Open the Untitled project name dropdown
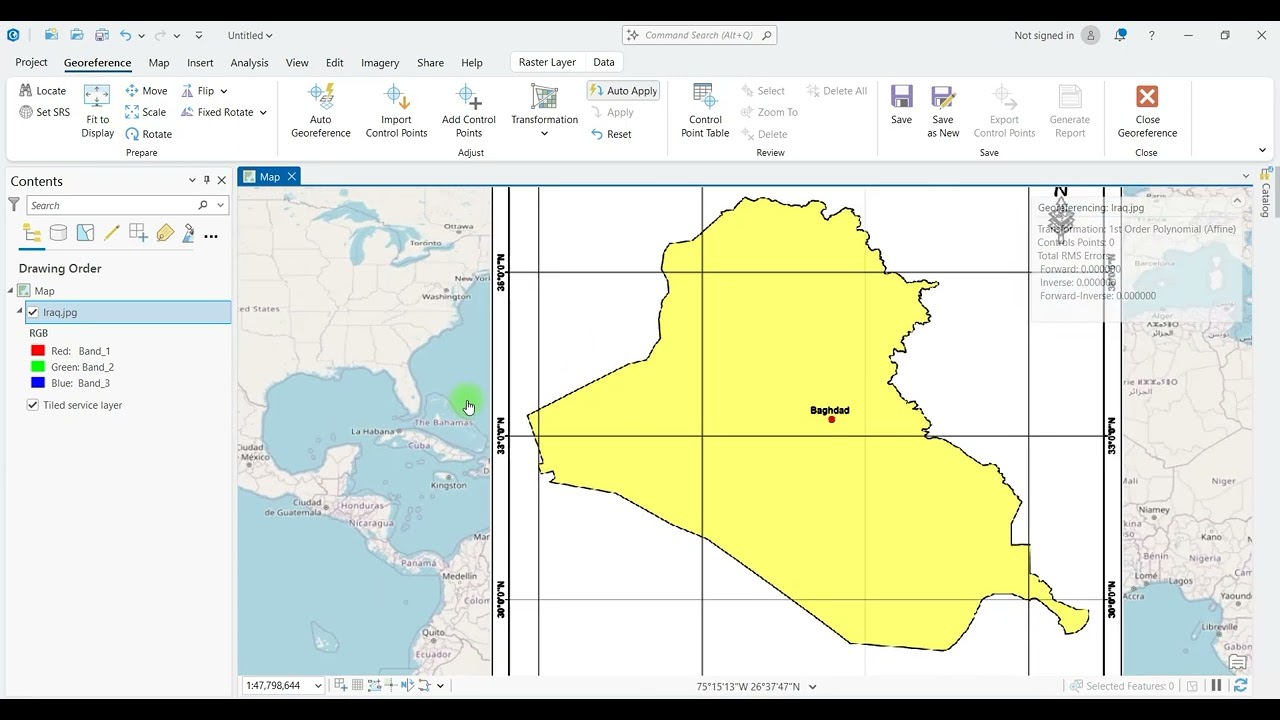 click(250, 35)
